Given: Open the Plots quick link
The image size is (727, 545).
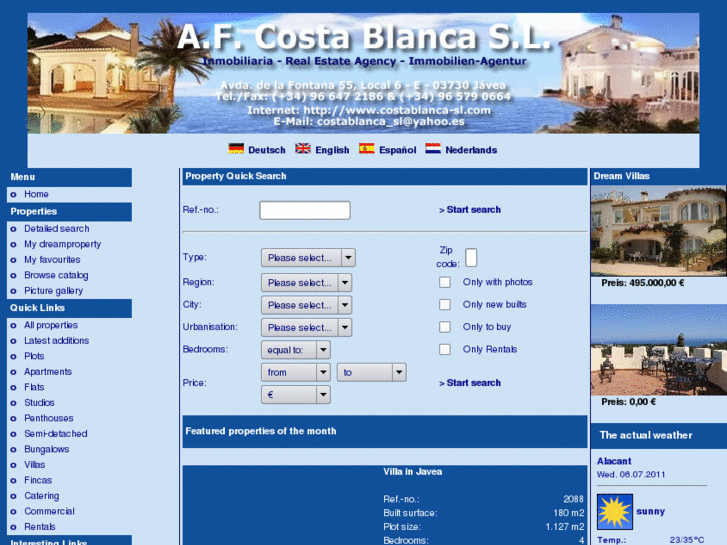Looking at the screenshot, I should pos(34,356).
